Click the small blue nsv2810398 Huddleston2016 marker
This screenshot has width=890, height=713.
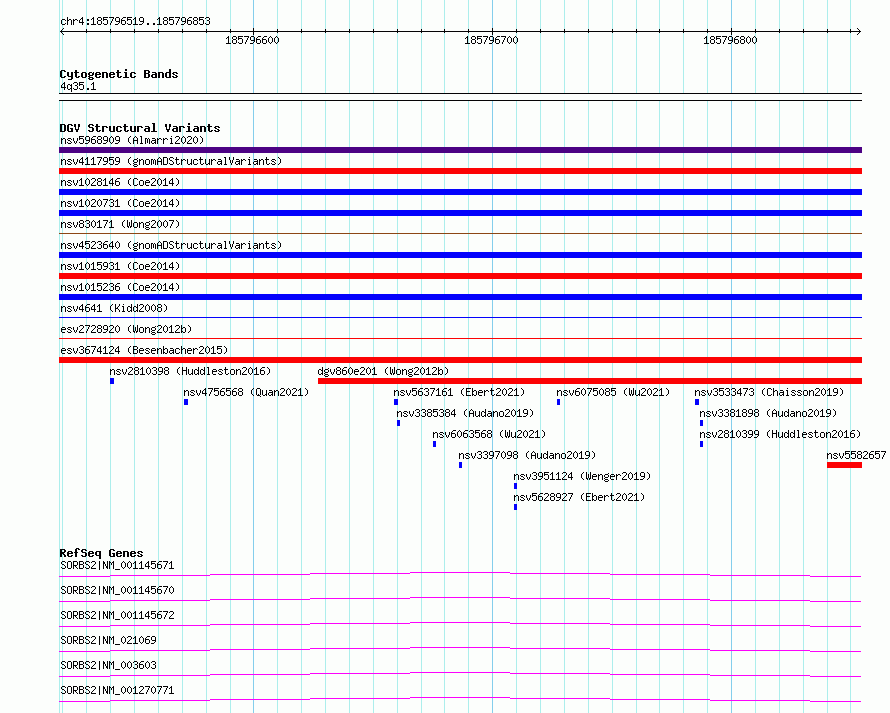tap(112, 381)
